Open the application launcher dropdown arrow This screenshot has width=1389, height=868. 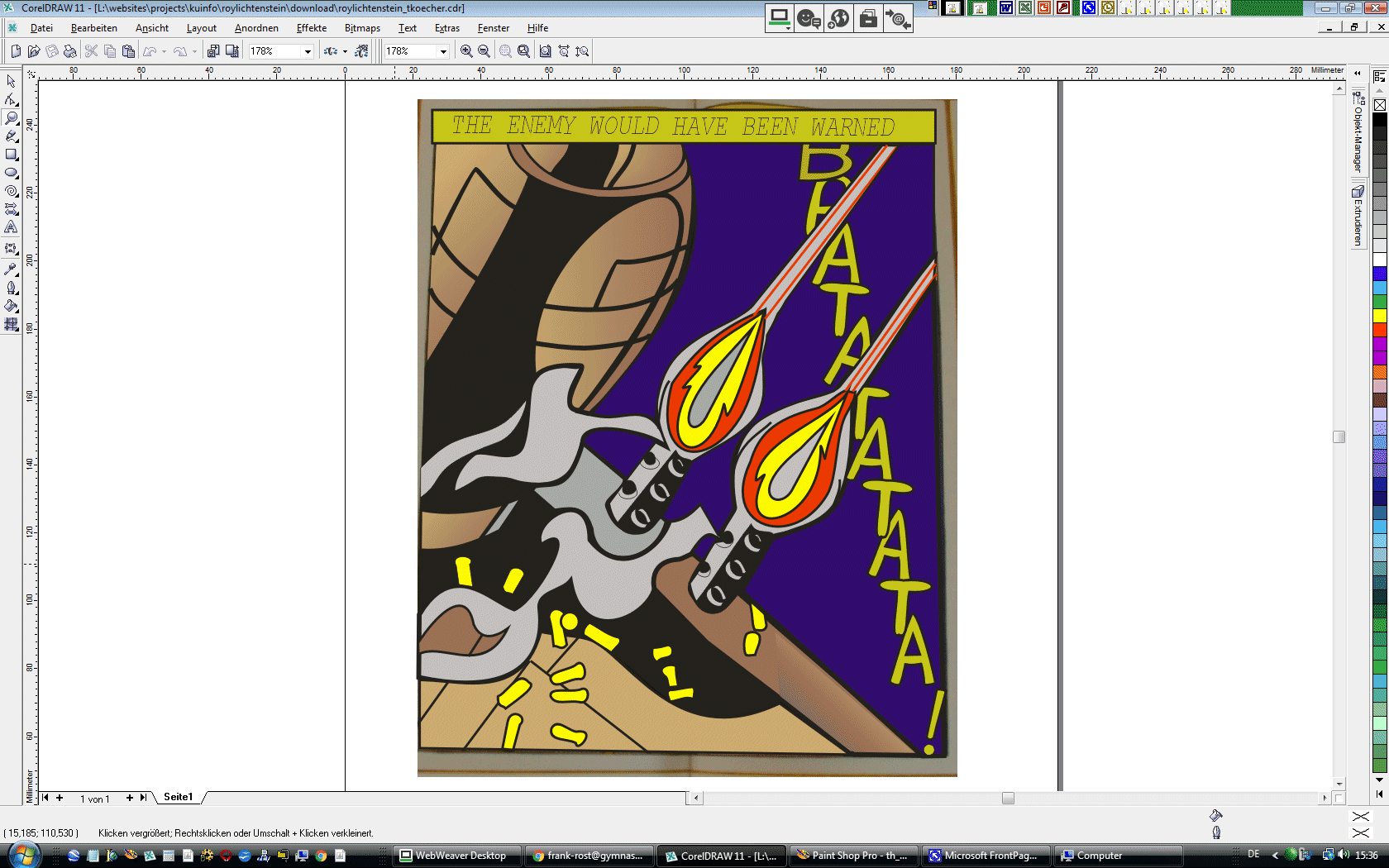(345, 51)
